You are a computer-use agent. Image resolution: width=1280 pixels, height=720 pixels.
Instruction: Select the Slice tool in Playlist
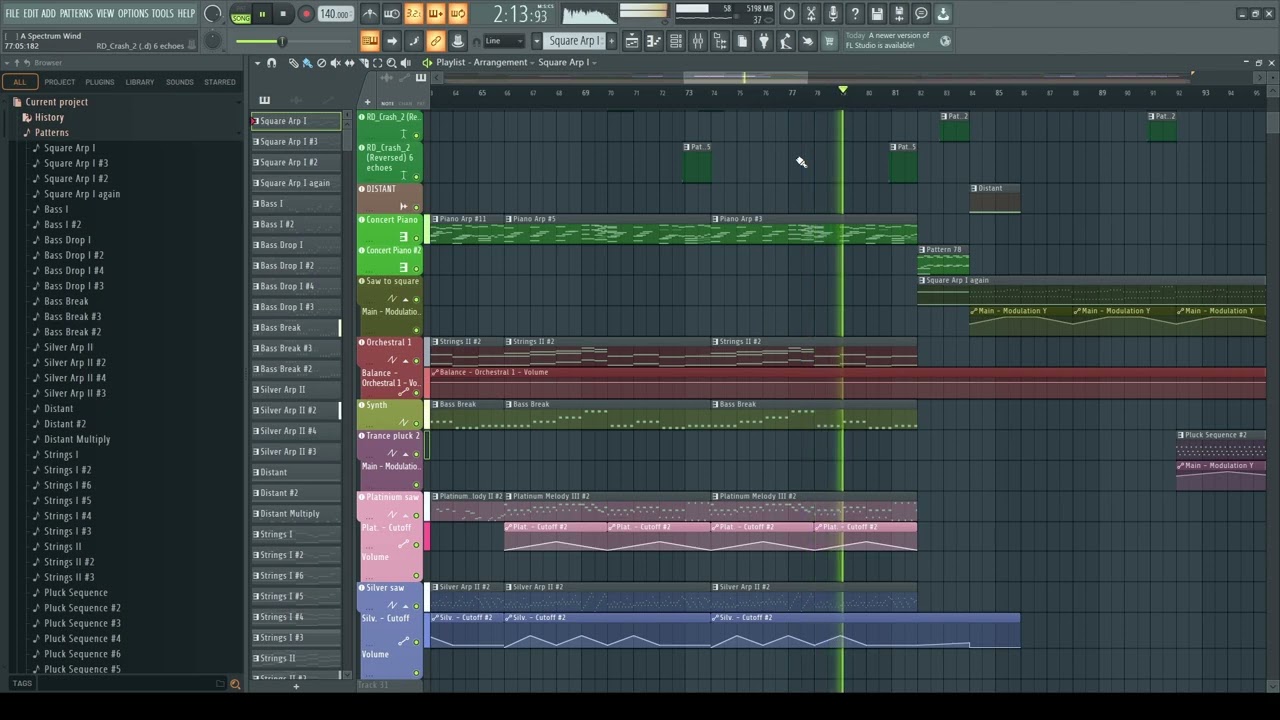pyautogui.click(x=363, y=63)
